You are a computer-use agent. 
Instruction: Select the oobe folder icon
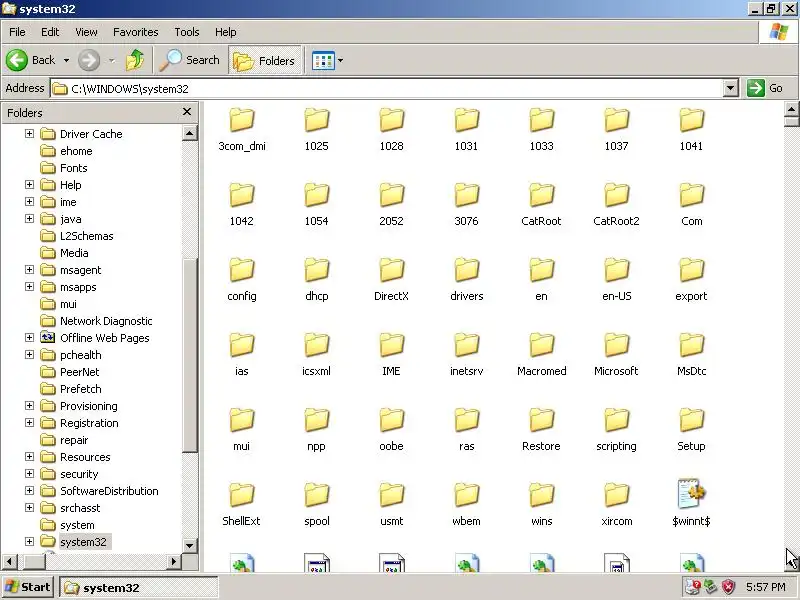pyautogui.click(x=391, y=420)
